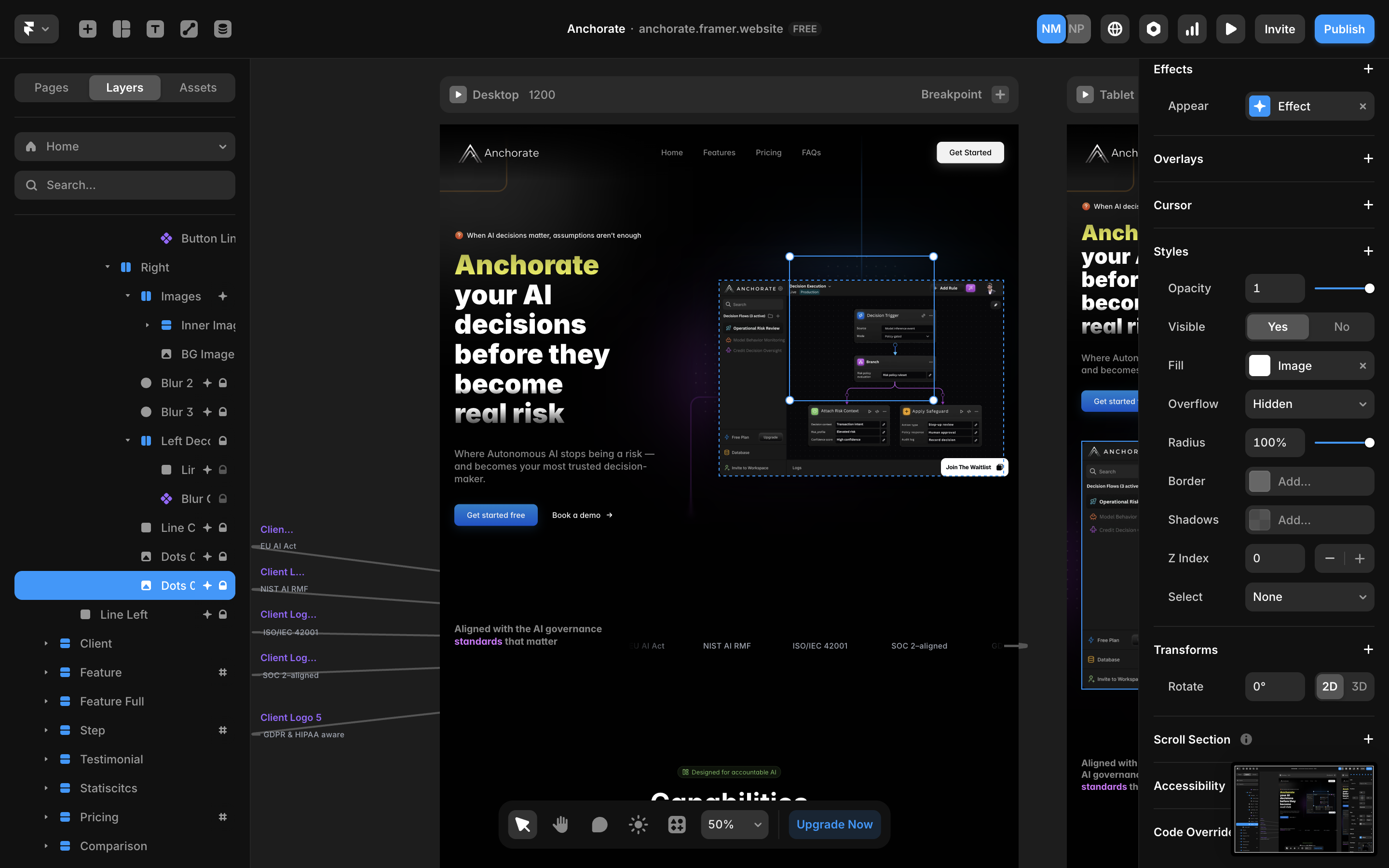1389x868 pixels.
Task: Open the Comment tool in bottom toolbar
Action: tap(599, 825)
